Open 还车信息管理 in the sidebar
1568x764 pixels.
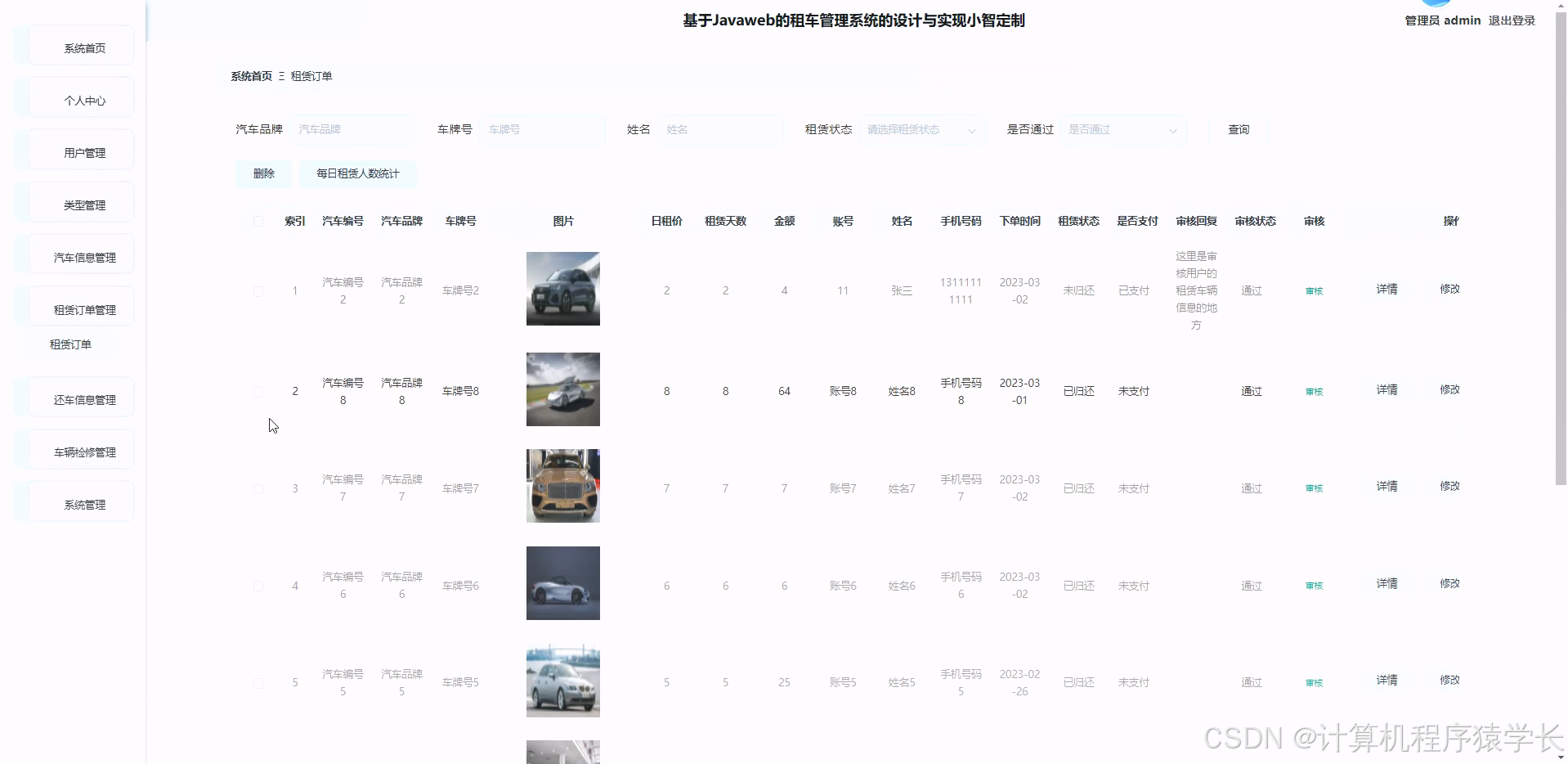84,397
